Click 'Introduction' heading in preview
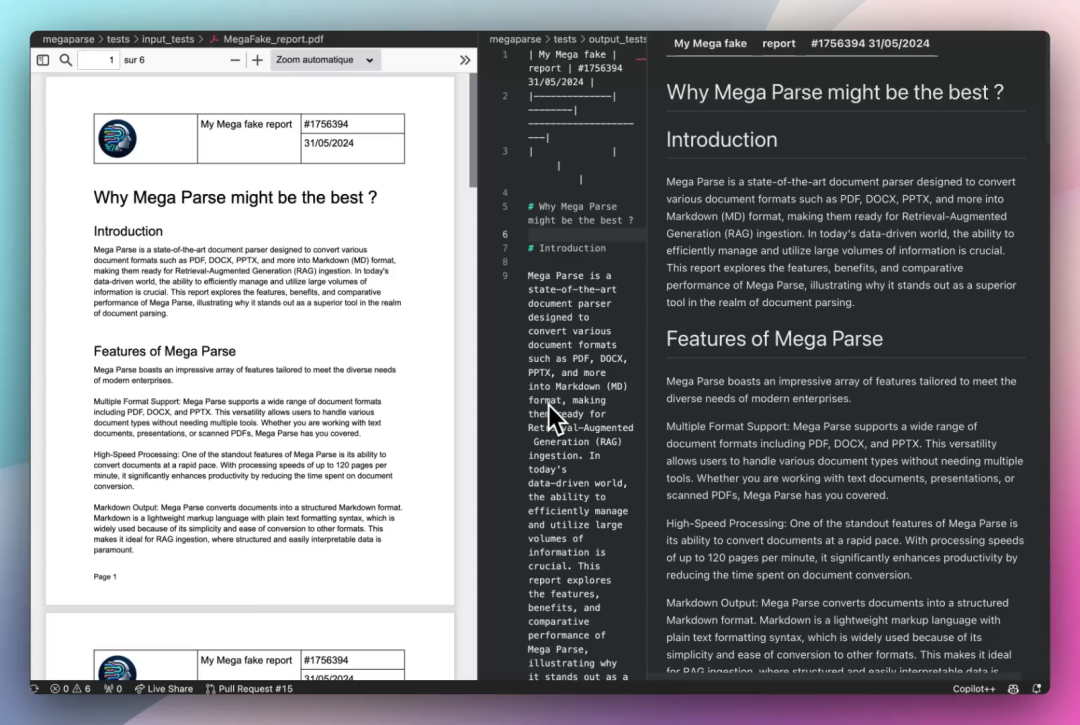The image size is (1080, 725). 722,140
